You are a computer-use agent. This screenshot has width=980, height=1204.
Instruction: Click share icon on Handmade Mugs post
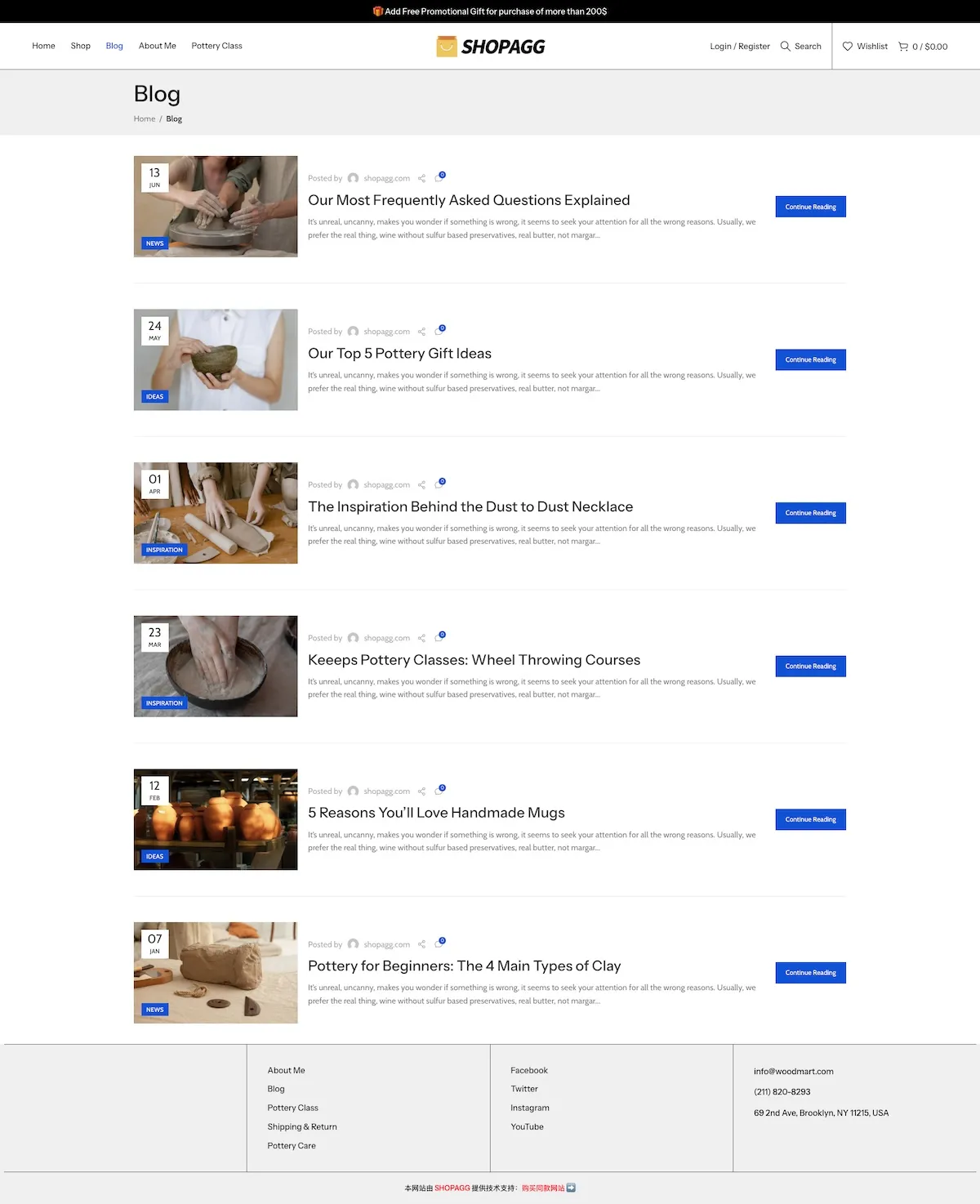pyautogui.click(x=421, y=792)
